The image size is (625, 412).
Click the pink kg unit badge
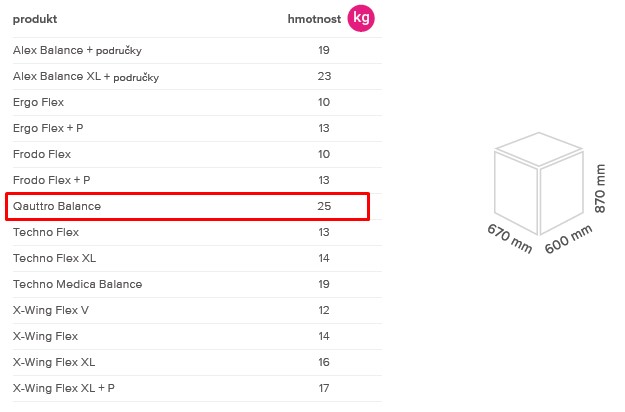[x=361, y=18]
